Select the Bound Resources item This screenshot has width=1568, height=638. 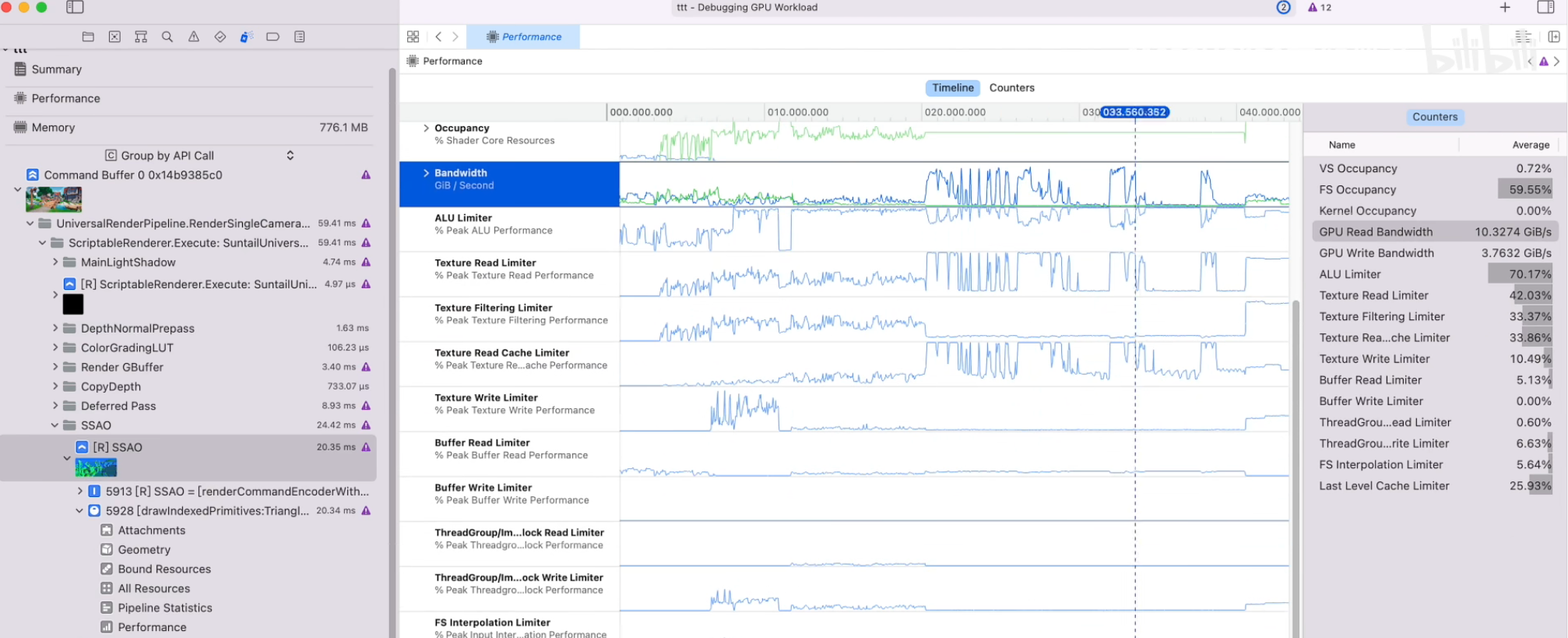pos(164,569)
